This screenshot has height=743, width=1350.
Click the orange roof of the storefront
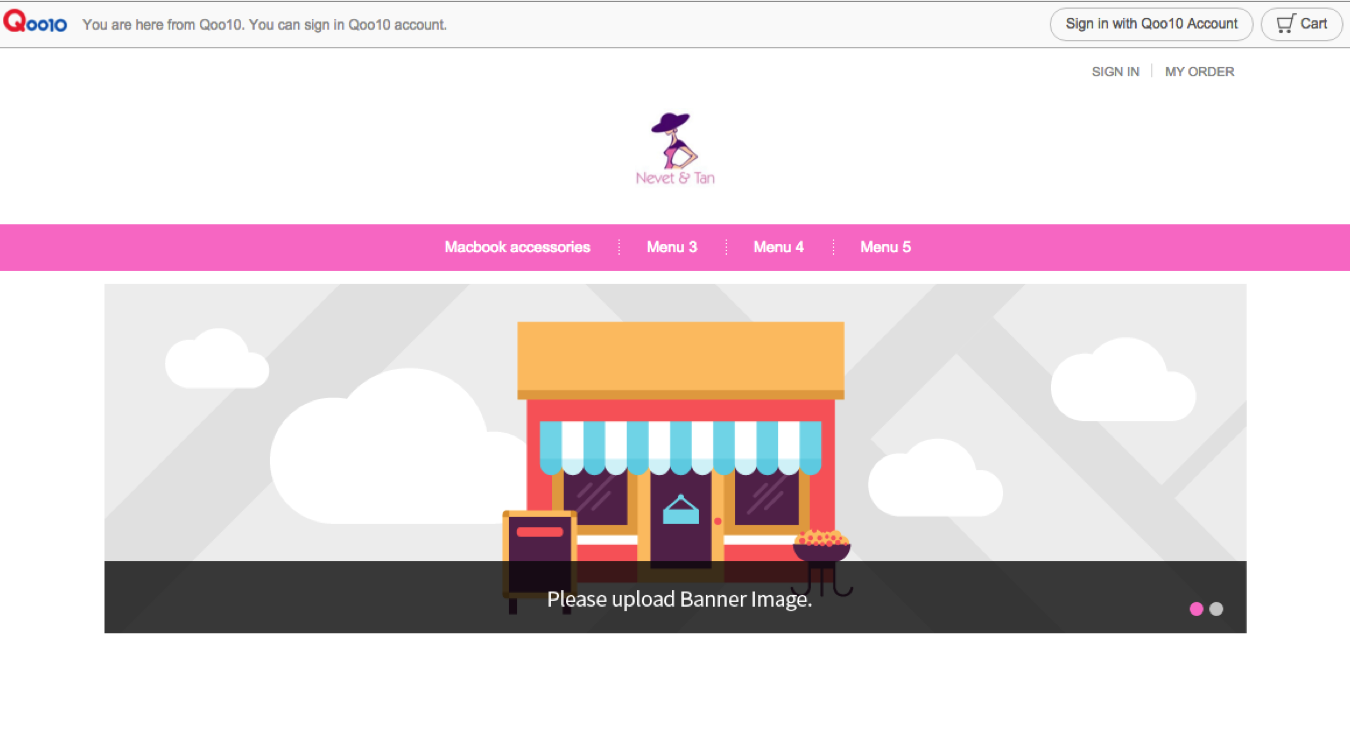(x=680, y=358)
